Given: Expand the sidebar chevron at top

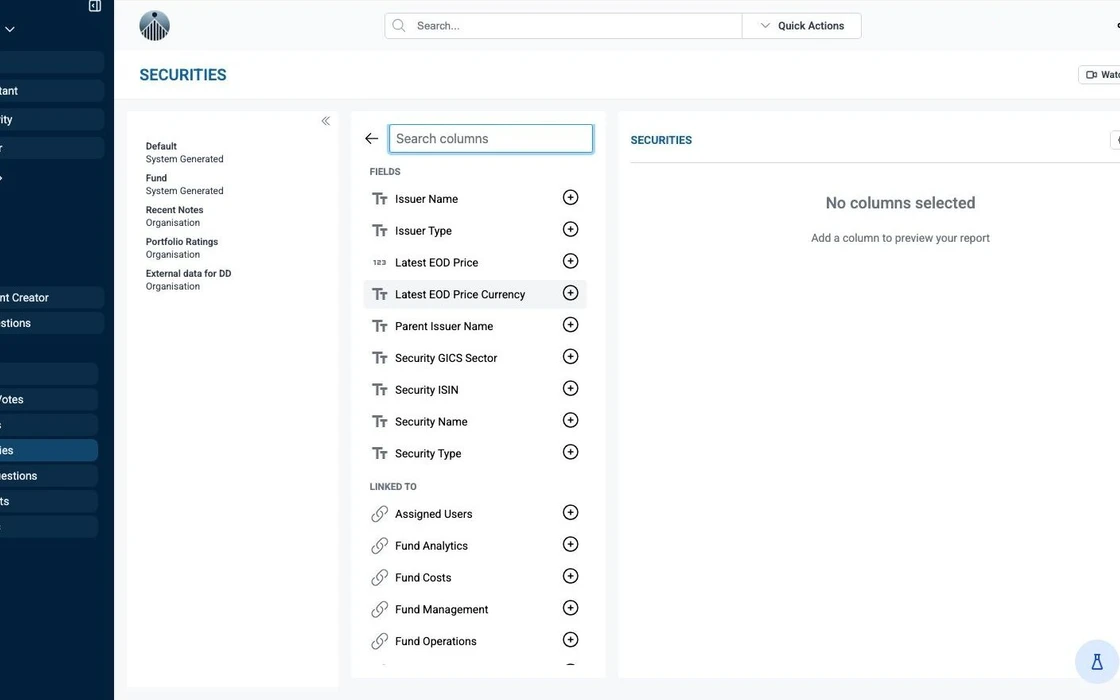Looking at the screenshot, I should [10, 29].
